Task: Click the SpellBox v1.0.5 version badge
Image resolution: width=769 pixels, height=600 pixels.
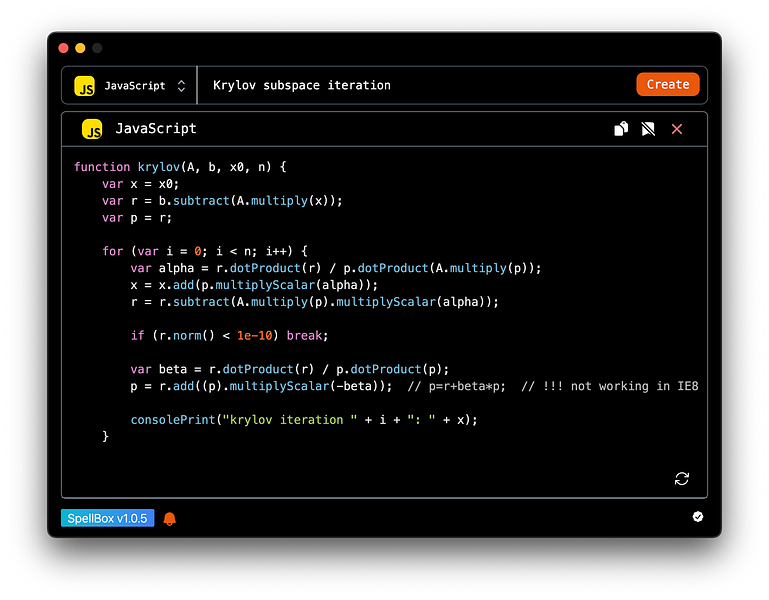Action: 107,518
